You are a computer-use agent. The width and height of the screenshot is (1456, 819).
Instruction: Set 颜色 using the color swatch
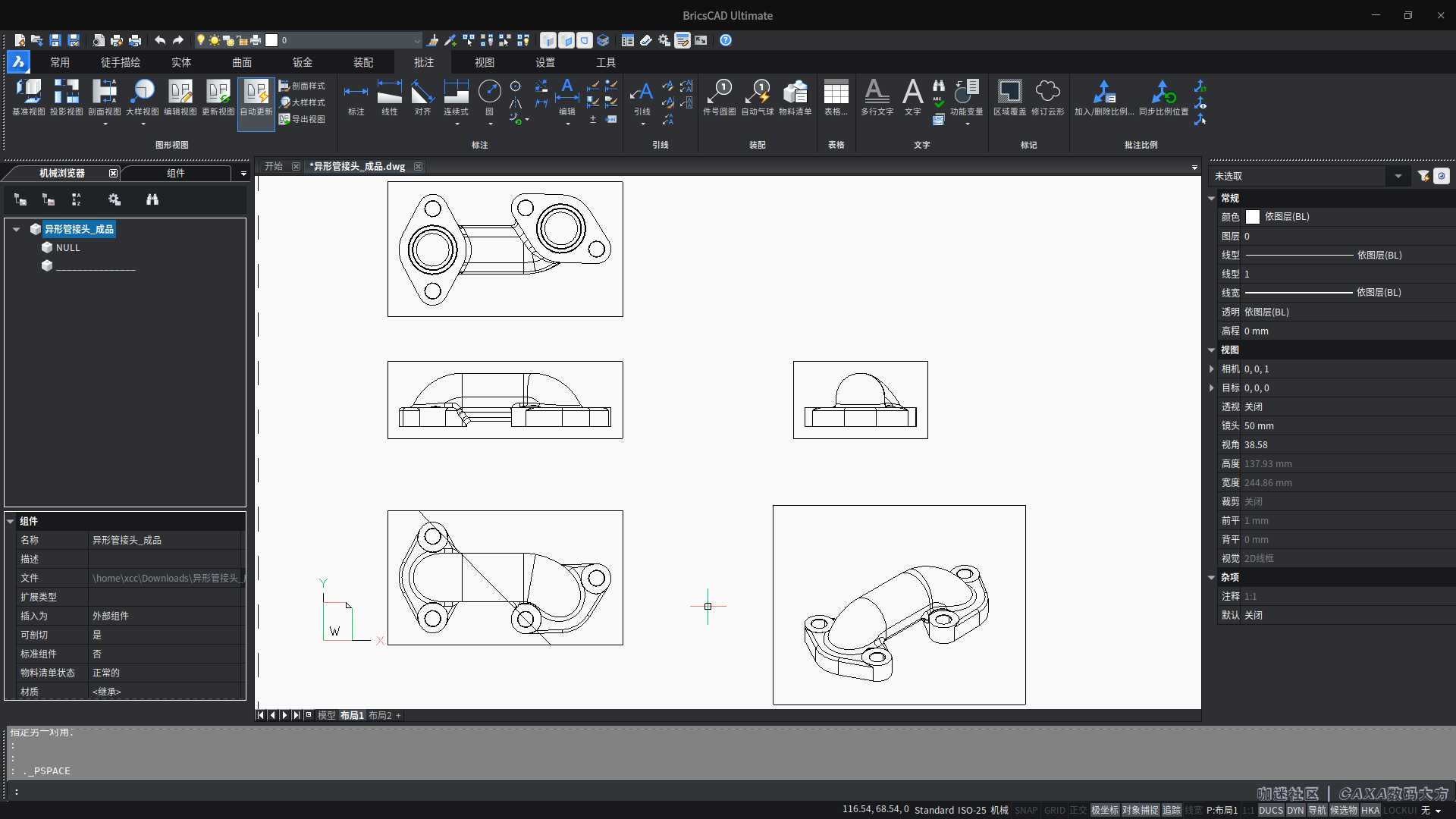point(1253,216)
